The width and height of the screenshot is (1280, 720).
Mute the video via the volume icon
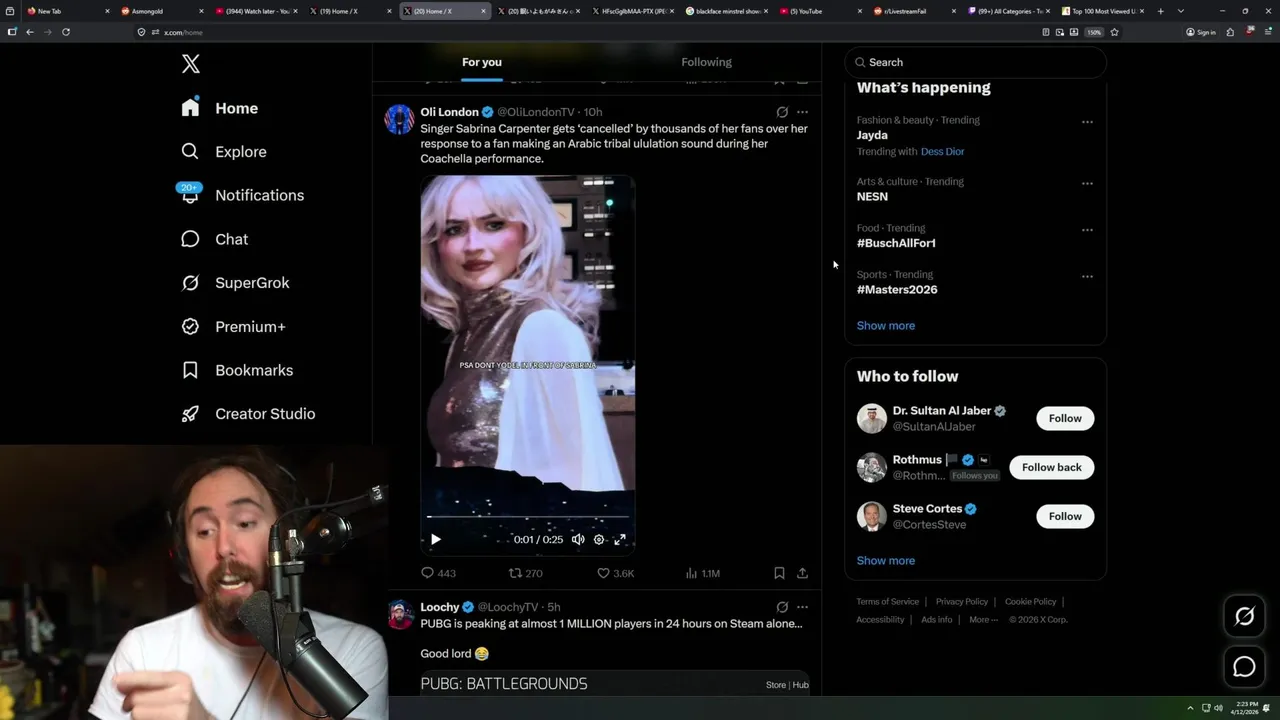point(578,539)
